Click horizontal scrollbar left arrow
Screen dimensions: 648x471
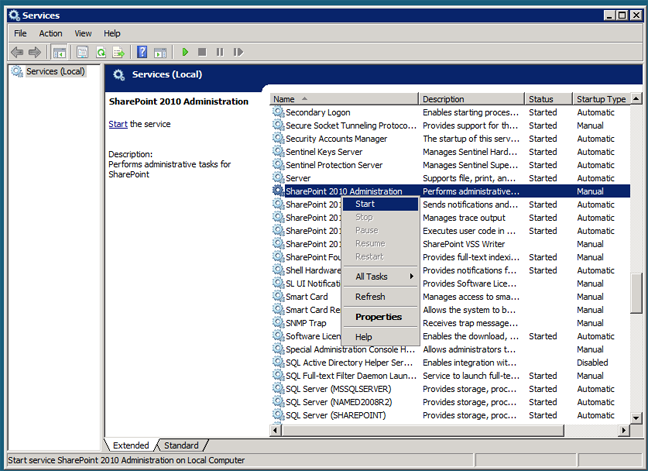[275, 431]
